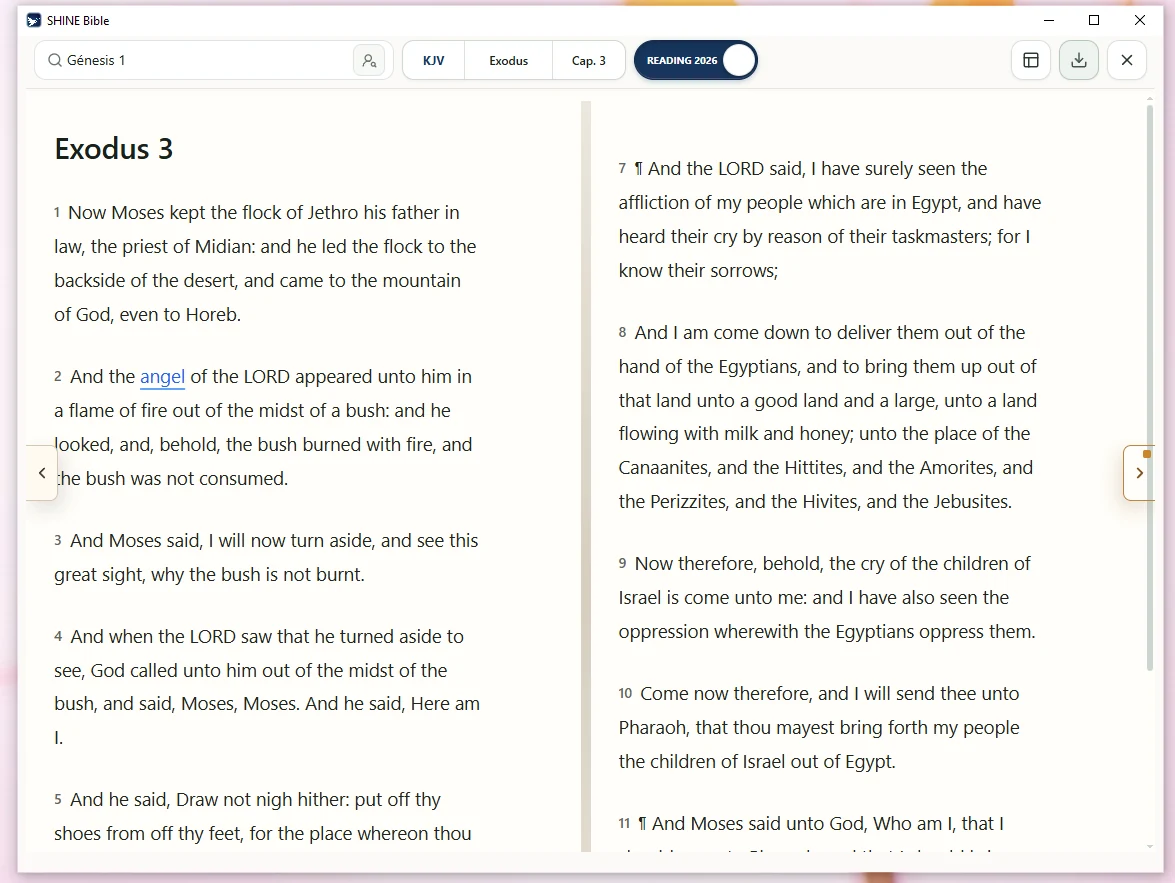Image resolution: width=1175 pixels, height=883 pixels.
Task: Click the Exodus 3 heading
Action: point(114,148)
